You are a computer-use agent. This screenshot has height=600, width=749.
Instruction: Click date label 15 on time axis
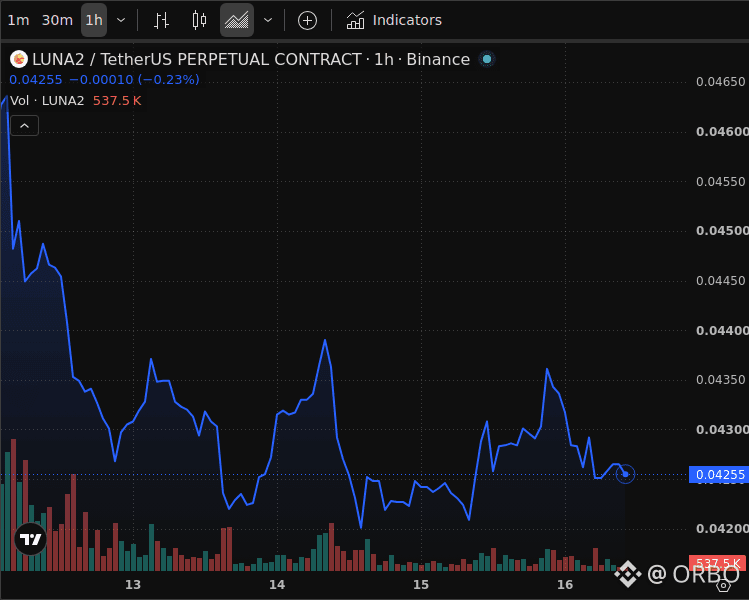(421, 585)
